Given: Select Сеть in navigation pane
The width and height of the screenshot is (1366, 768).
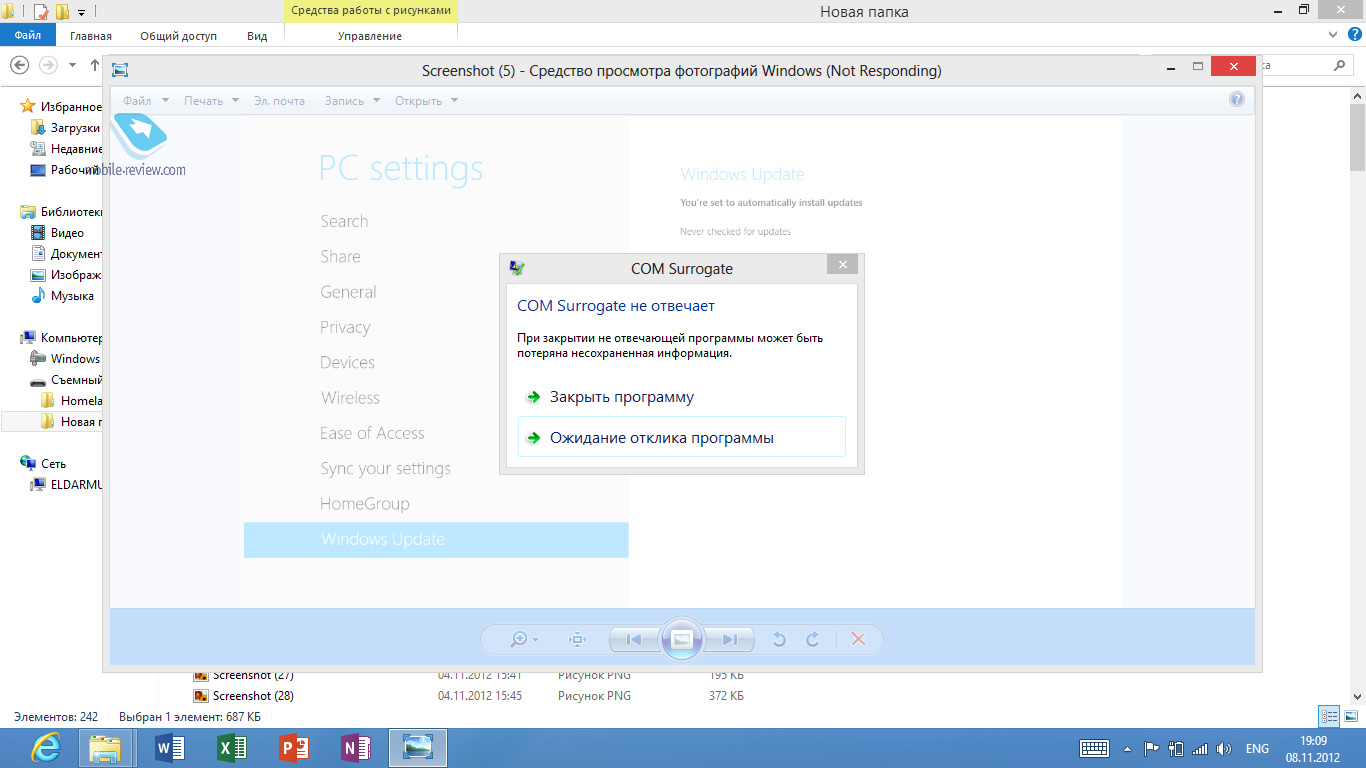Looking at the screenshot, I should point(43,464).
